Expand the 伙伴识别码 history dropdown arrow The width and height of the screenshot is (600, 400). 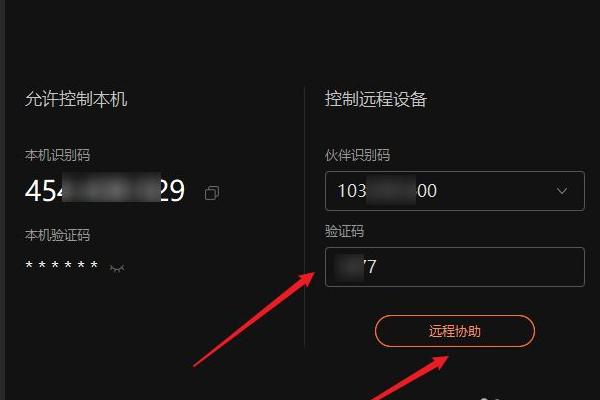tap(562, 191)
